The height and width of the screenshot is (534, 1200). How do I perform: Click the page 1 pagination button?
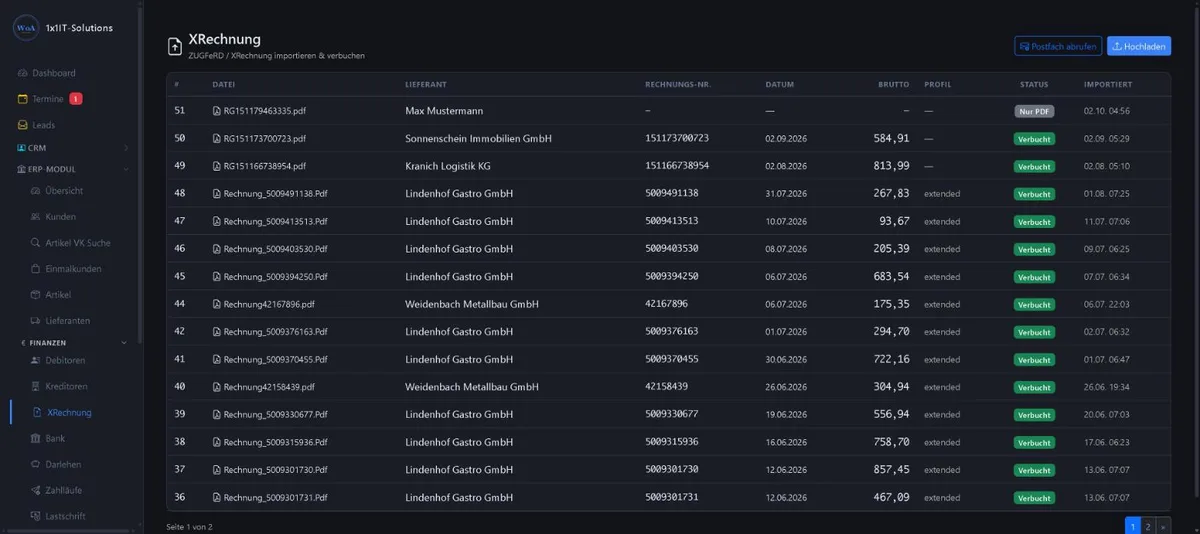click(x=1133, y=526)
